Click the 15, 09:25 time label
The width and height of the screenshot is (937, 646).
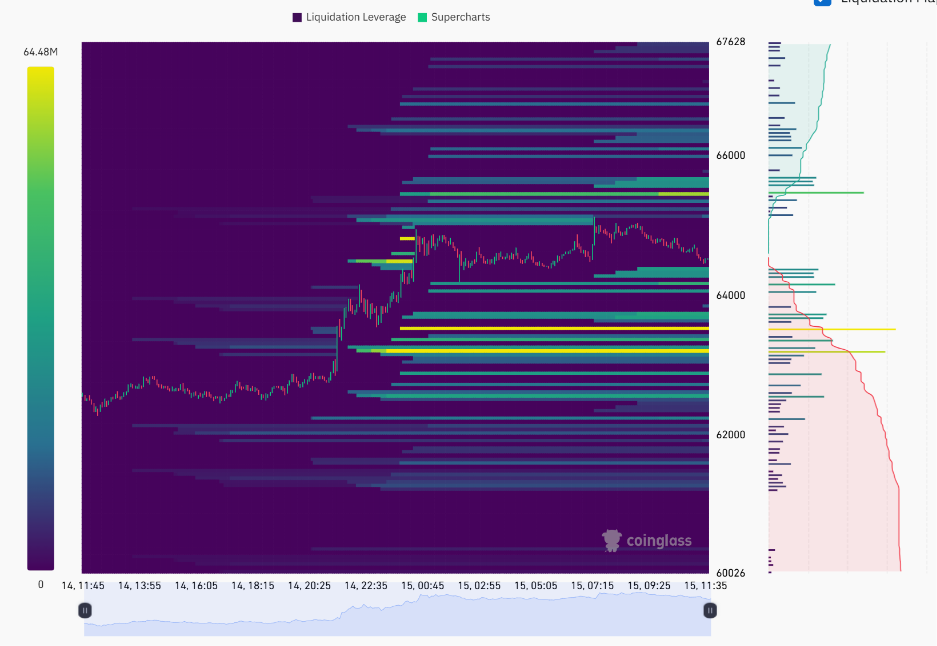click(649, 586)
